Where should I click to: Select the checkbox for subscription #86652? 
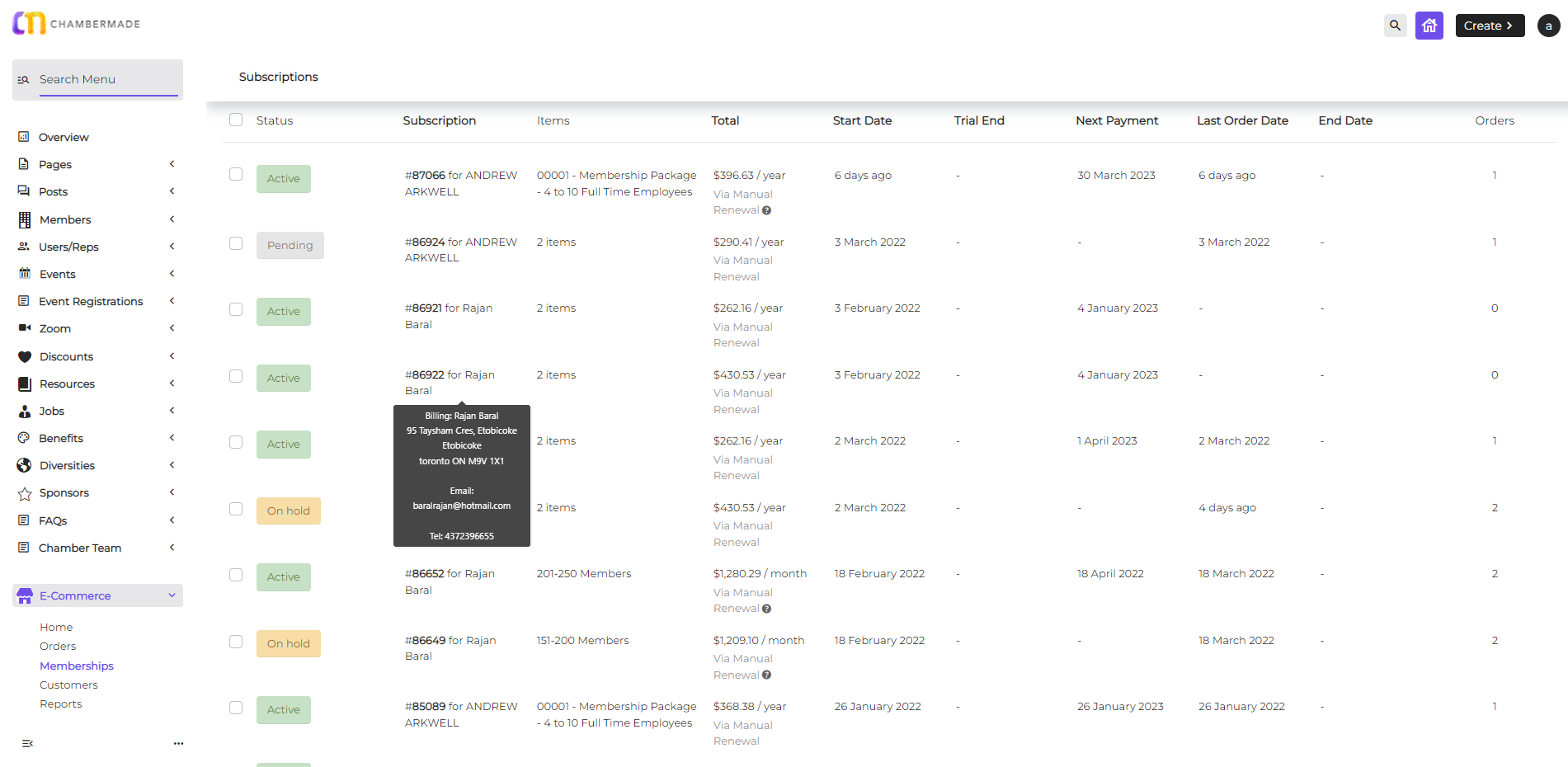point(236,575)
